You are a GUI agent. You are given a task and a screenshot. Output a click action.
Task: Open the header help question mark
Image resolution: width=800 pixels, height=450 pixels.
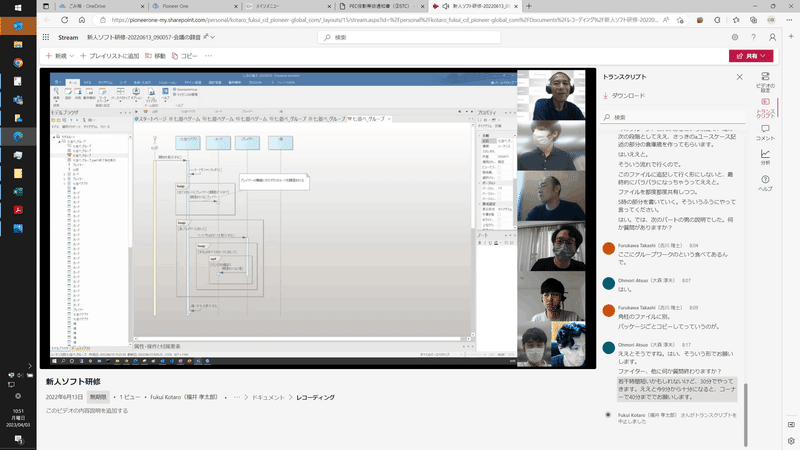pyautogui.click(x=754, y=37)
